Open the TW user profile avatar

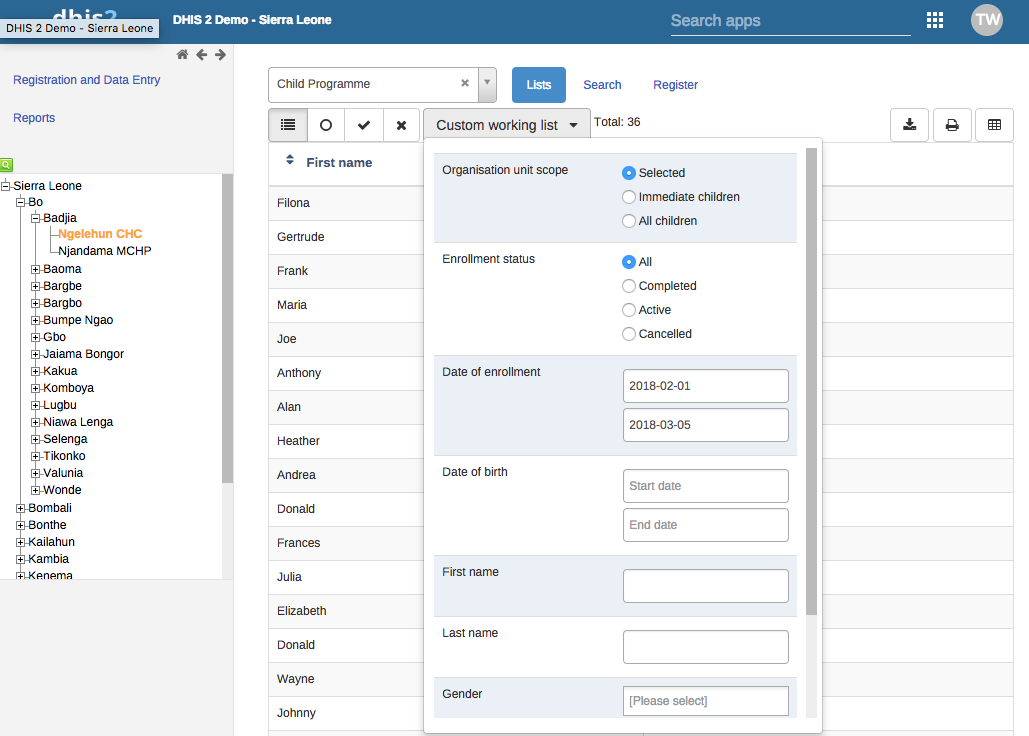(x=986, y=20)
